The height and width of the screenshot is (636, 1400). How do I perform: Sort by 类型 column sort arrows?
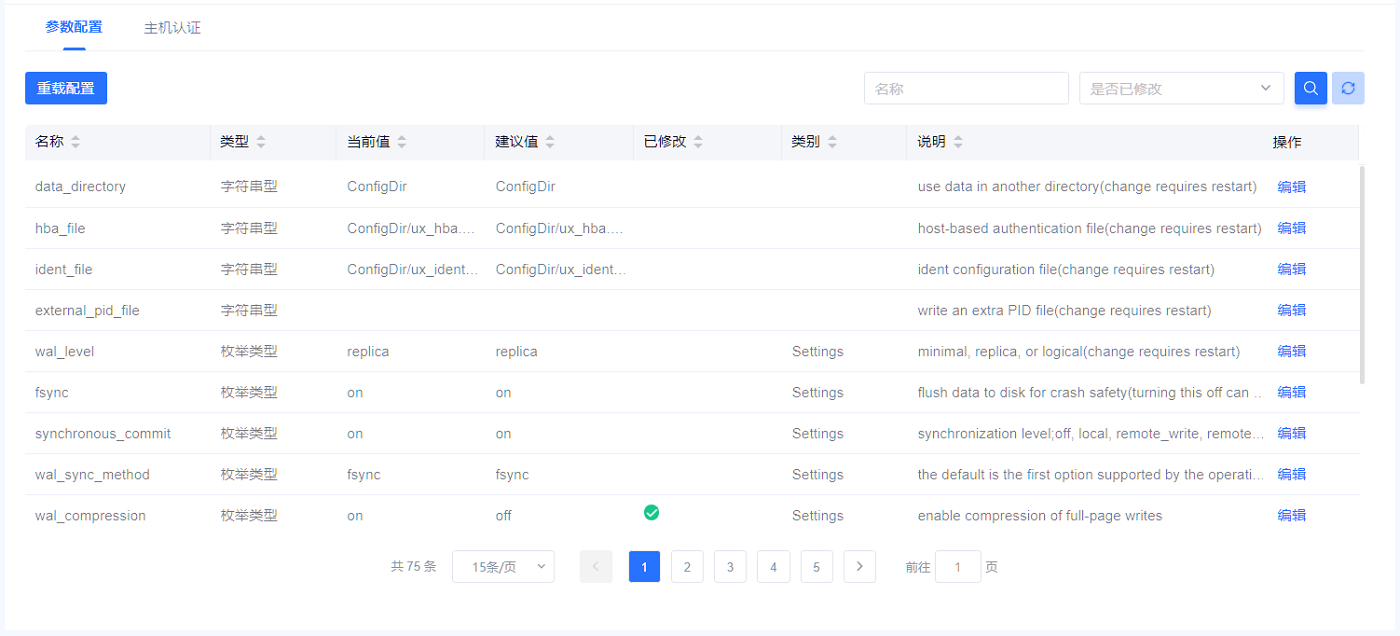coord(261,142)
